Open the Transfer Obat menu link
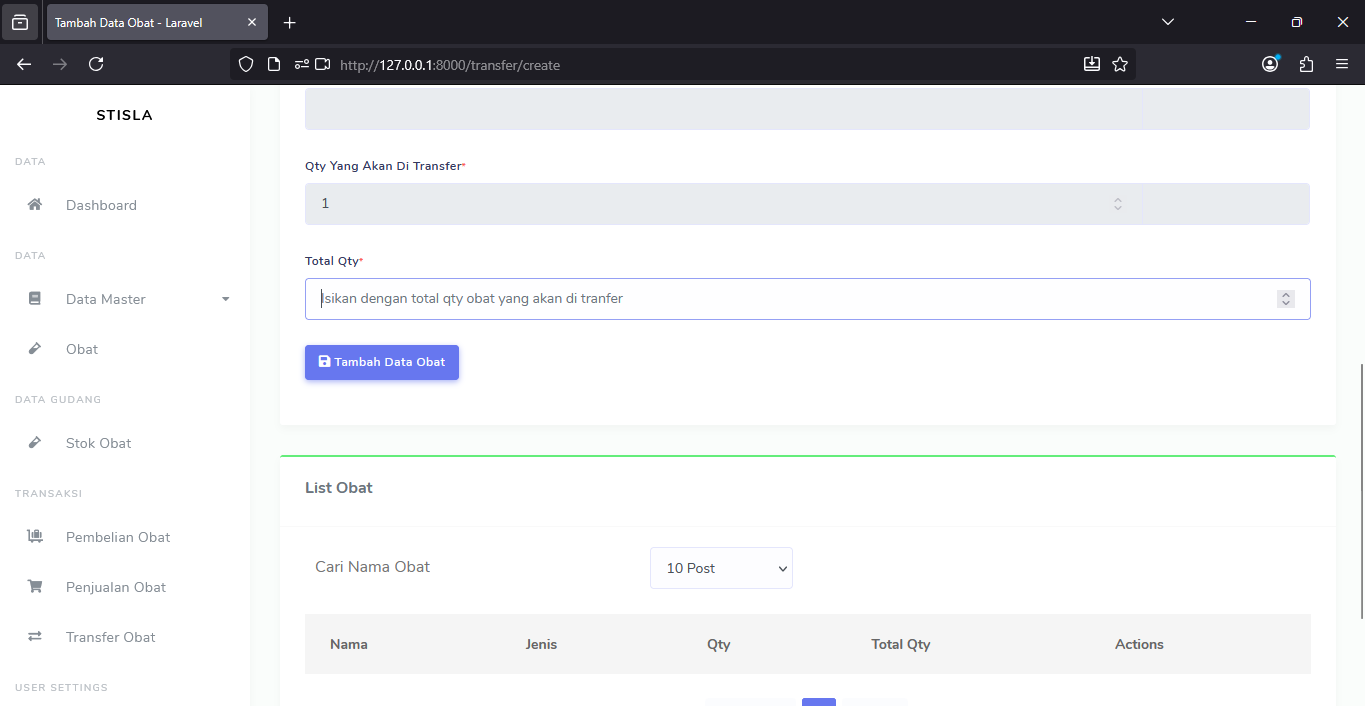This screenshot has height=706, width=1365. pyautogui.click(x=110, y=637)
